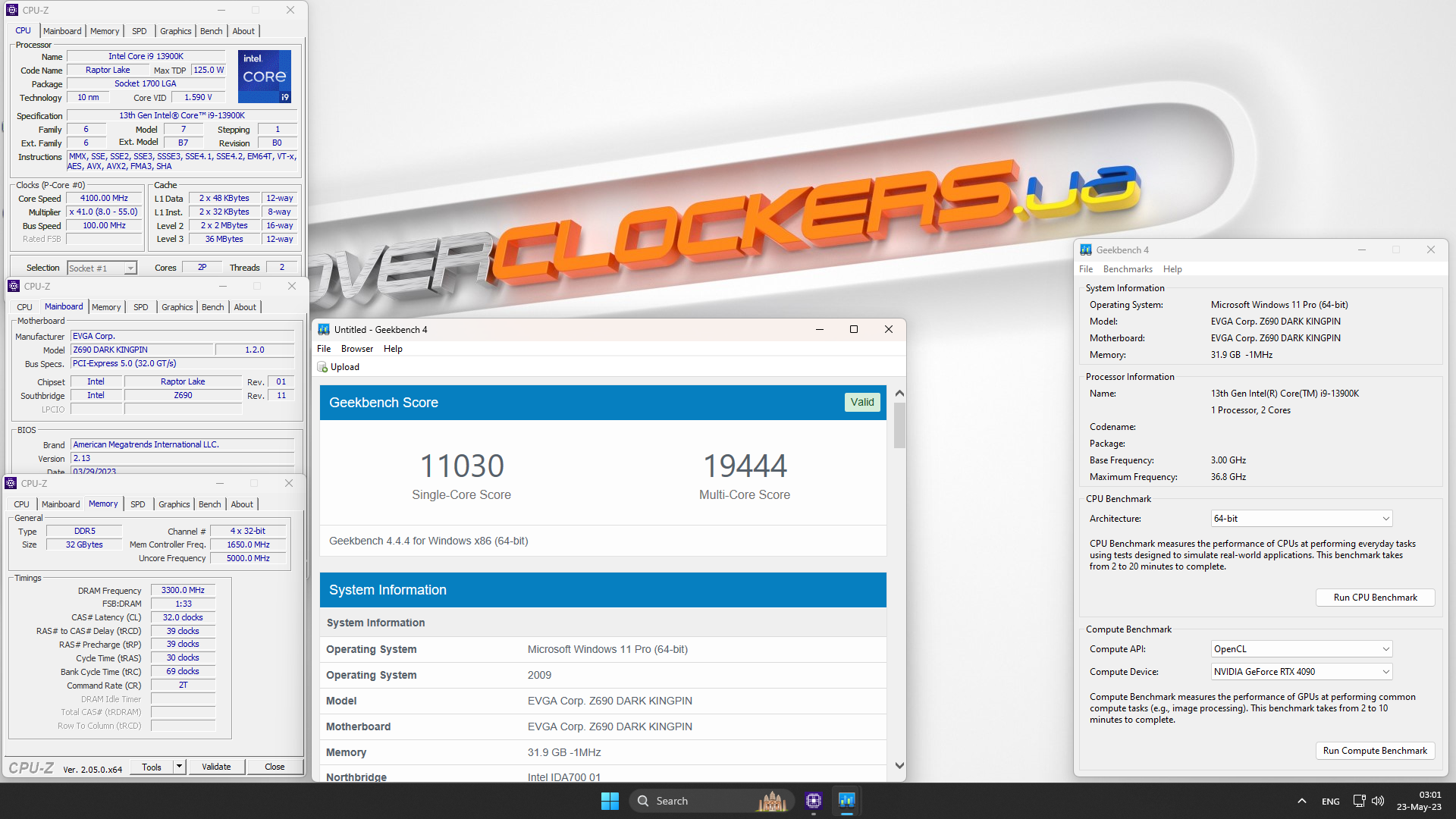1456x819 pixels.
Task: Click Geekbench 4 window title icon
Action: 1086,249
